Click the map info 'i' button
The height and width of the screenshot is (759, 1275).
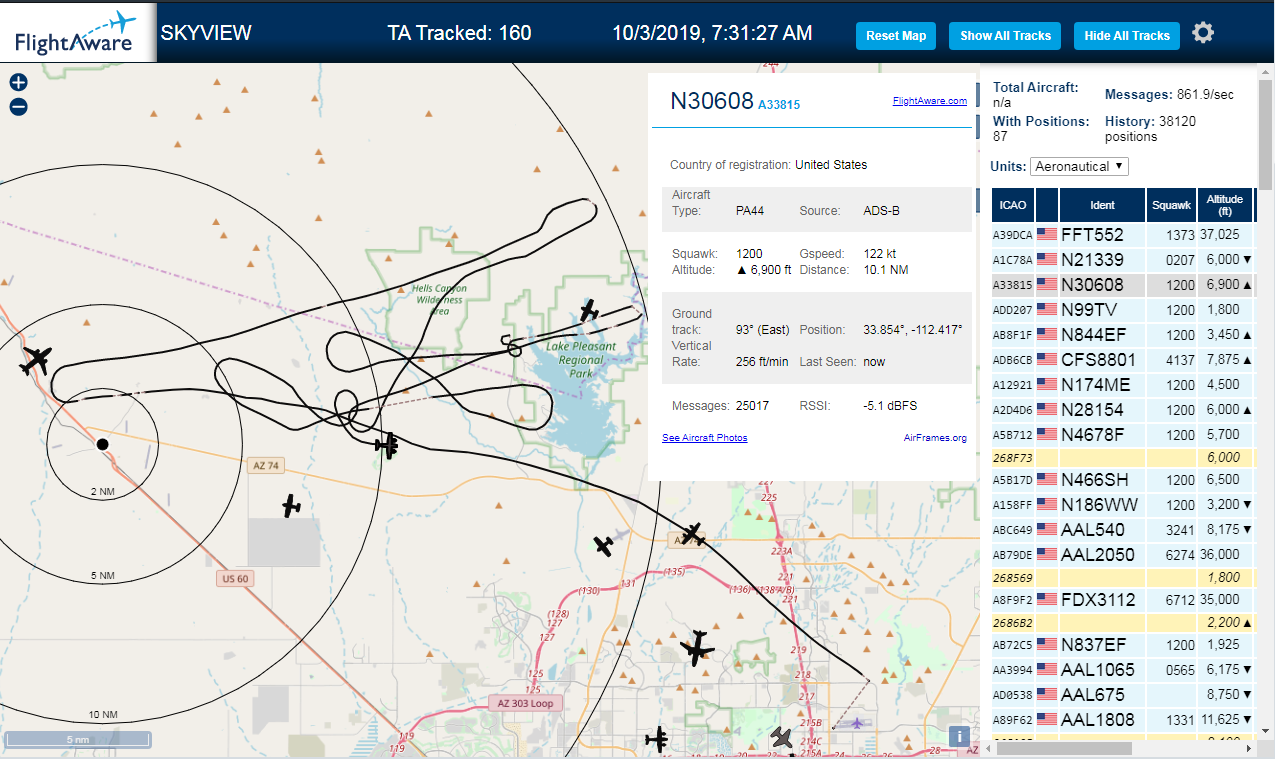click(x=960, y=737)
